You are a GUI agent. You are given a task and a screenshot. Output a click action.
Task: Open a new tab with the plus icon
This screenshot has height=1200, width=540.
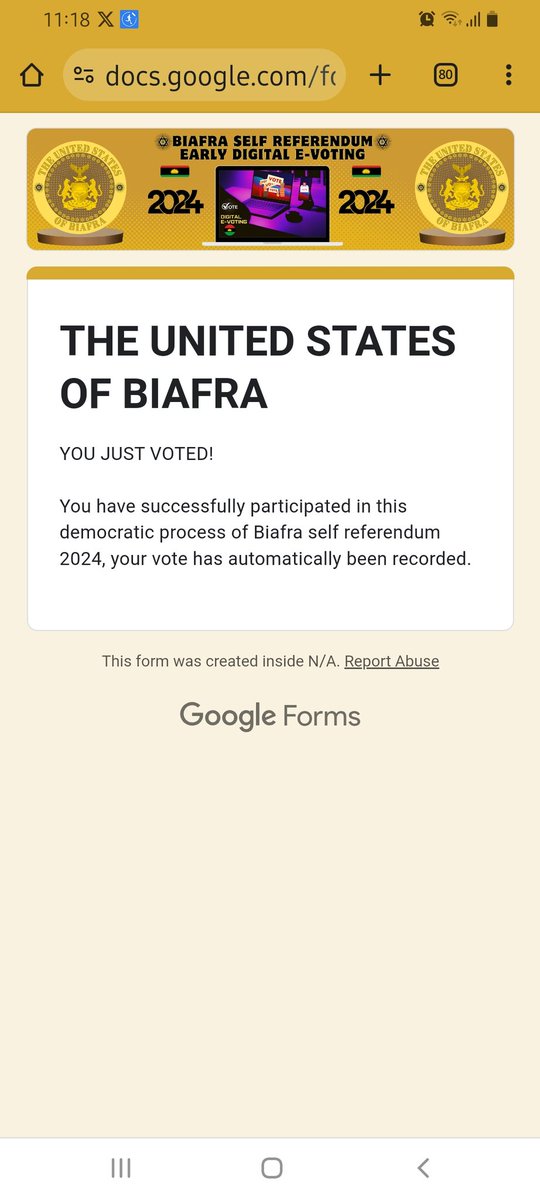click(x=380, y=75)
